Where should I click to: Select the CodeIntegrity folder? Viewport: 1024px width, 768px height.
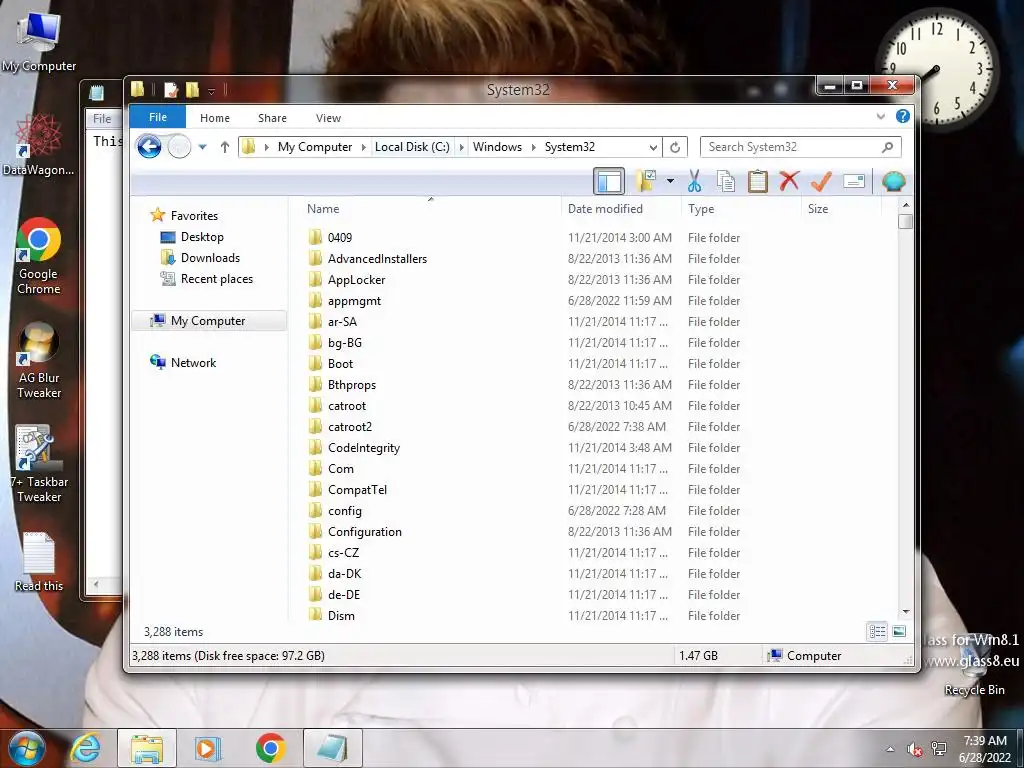click(x=364, y=447)
